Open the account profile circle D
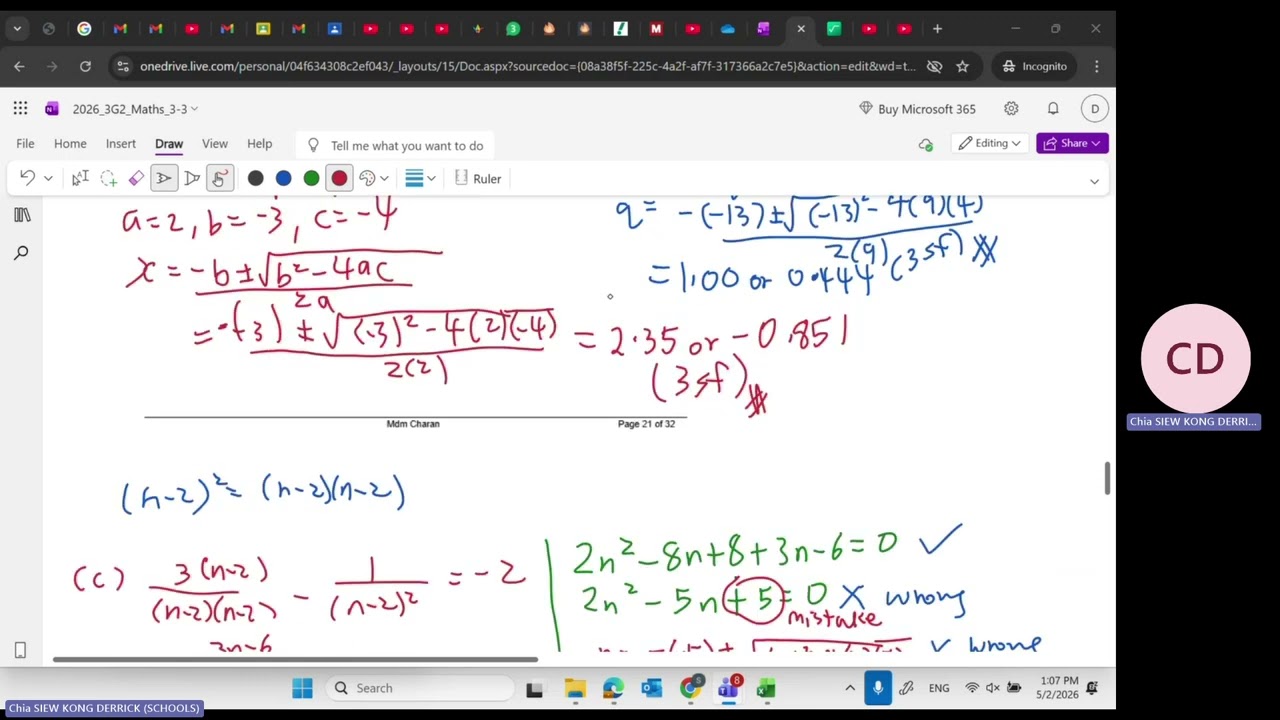Screen dimensions: 1280x720 click(1095, 108)
